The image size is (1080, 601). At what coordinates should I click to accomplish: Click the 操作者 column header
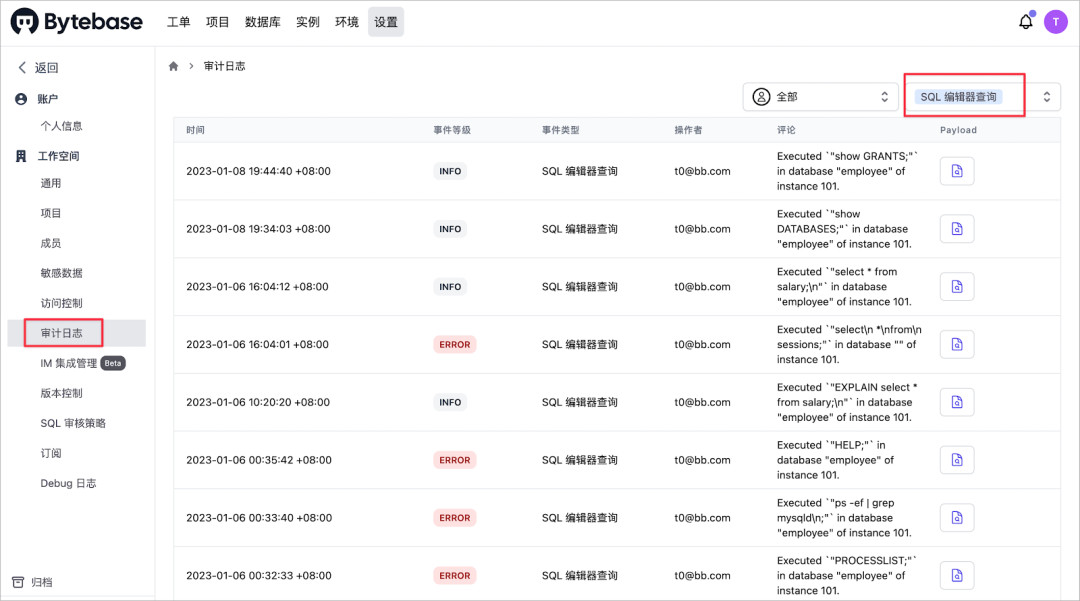tap(689, 130)
